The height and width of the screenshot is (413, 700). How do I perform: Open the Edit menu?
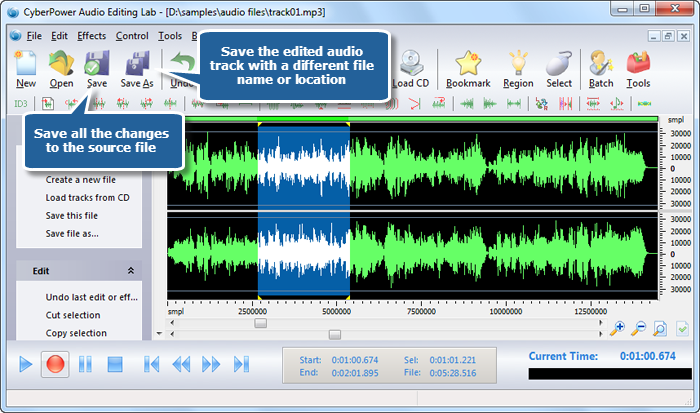pos(59,36)
